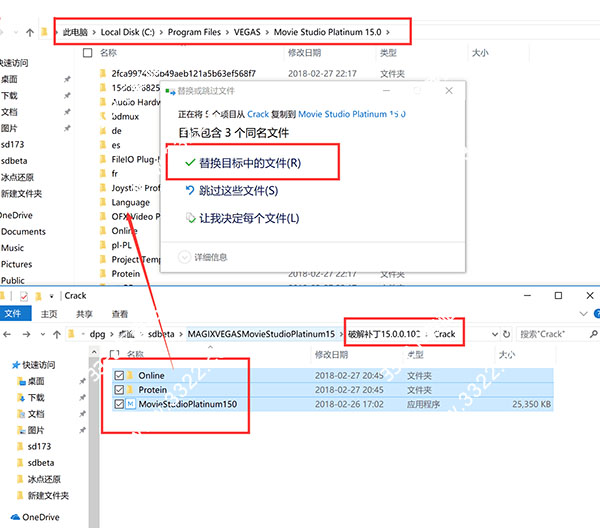Image resolution: width=600 pixels, height=528 pixels.
Task: Select the Online folder icon in Crack window
Action: click(x=130, y=375)
